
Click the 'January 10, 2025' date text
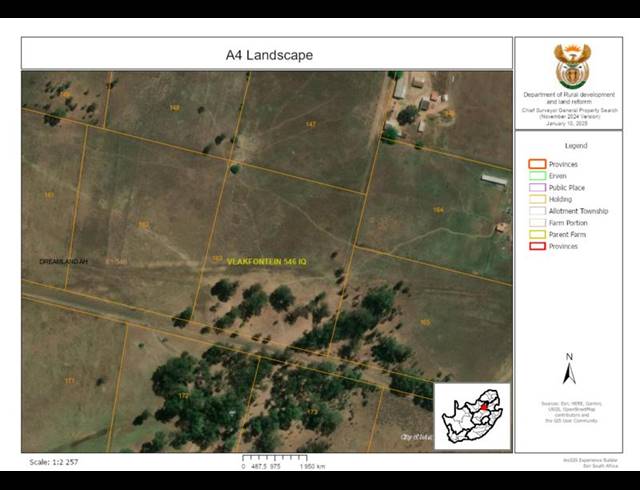567,123
